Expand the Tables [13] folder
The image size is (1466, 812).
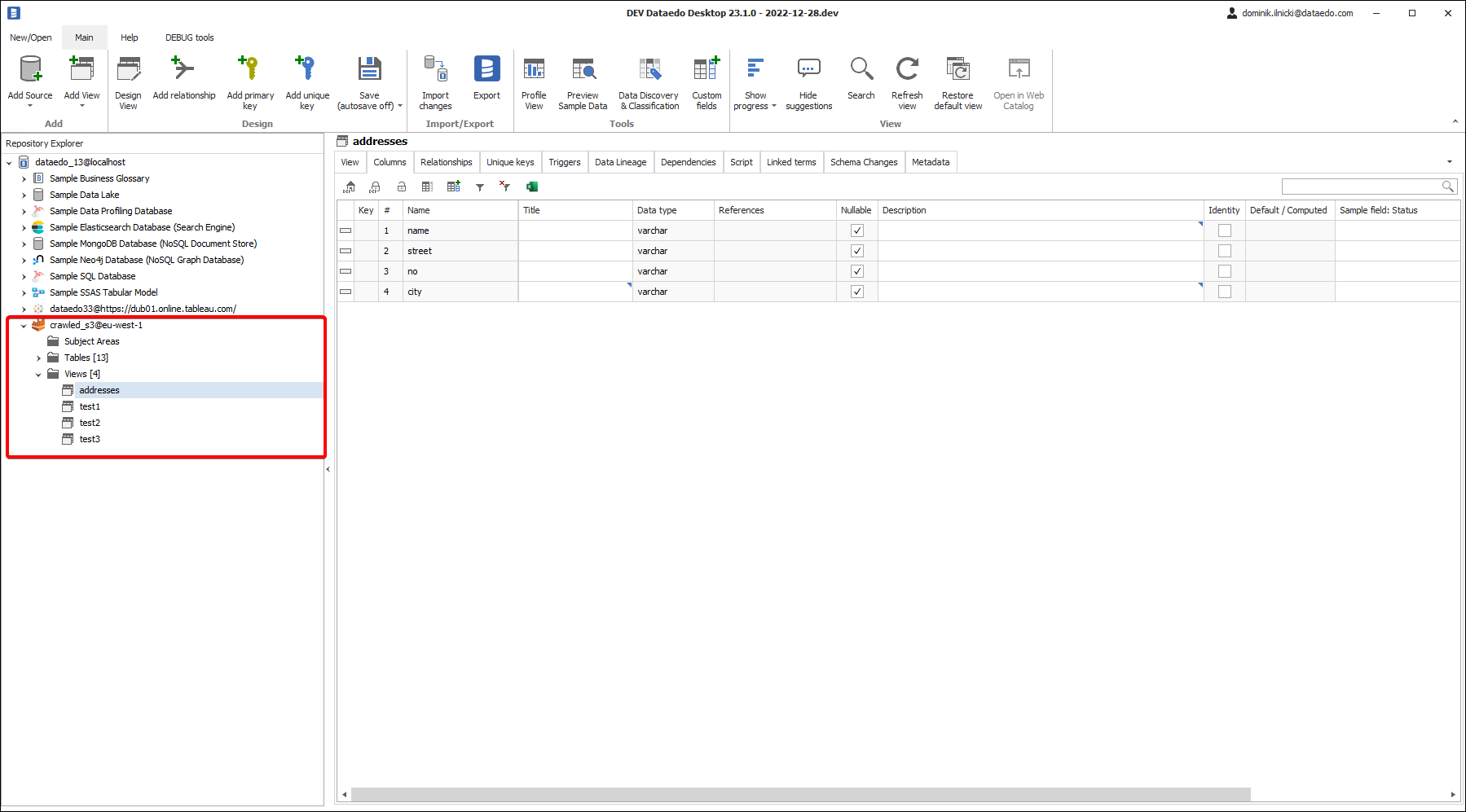(38, 358)
